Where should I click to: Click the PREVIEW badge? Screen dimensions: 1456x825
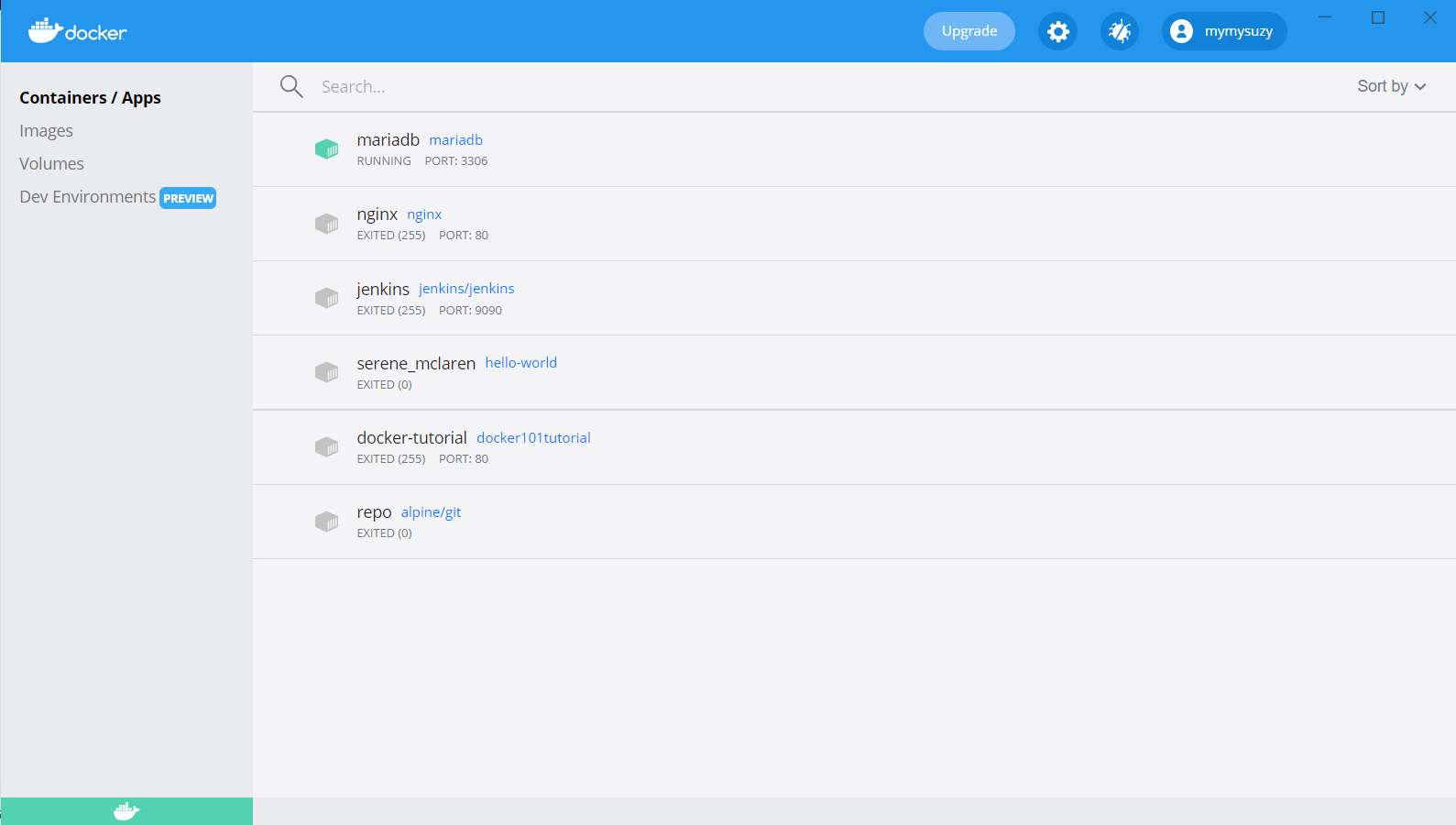click(188, 198)
